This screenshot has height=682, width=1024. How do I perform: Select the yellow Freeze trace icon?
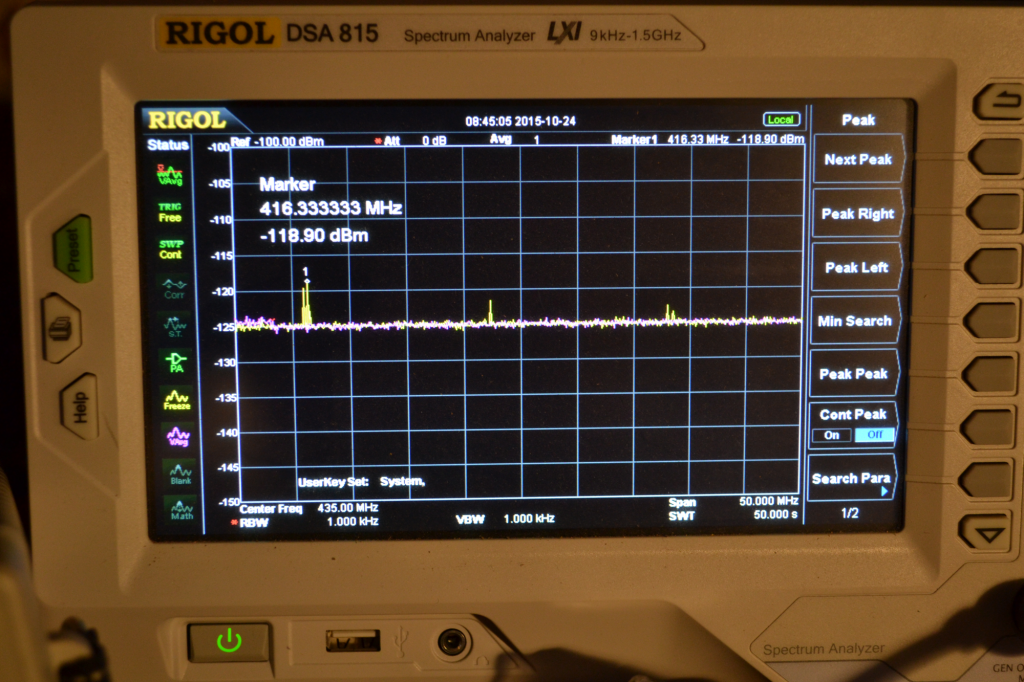(x=177, y=399)
